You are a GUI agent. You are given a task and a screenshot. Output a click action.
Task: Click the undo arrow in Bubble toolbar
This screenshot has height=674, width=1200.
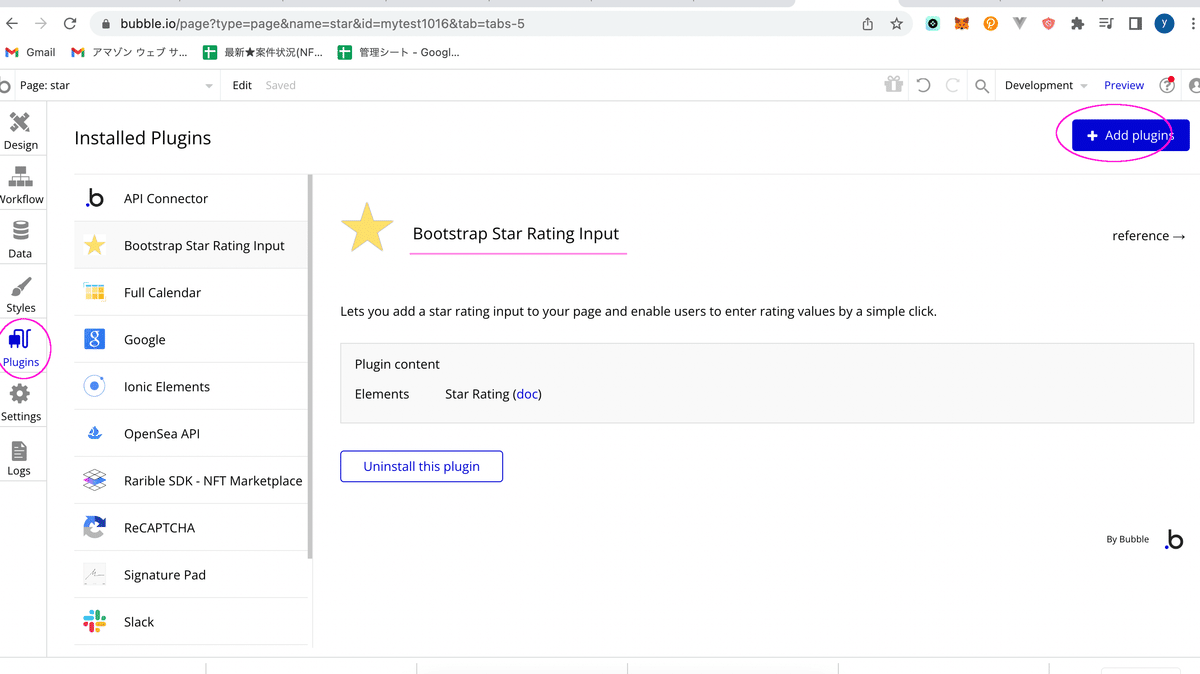[923, 85]
